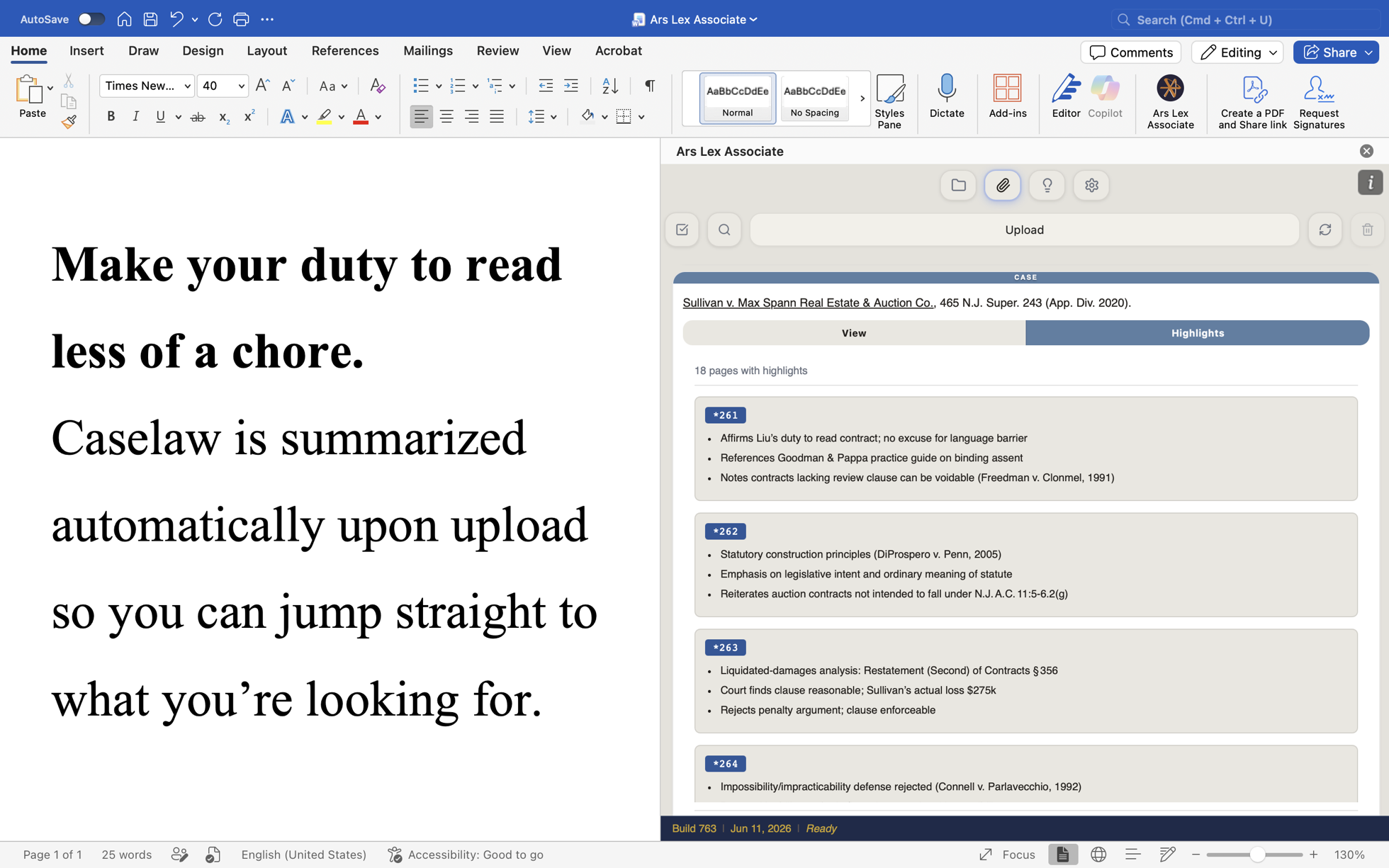The image size is (1389, 868).
Task: Refresh the uploads list icon
Action: 1325,230
